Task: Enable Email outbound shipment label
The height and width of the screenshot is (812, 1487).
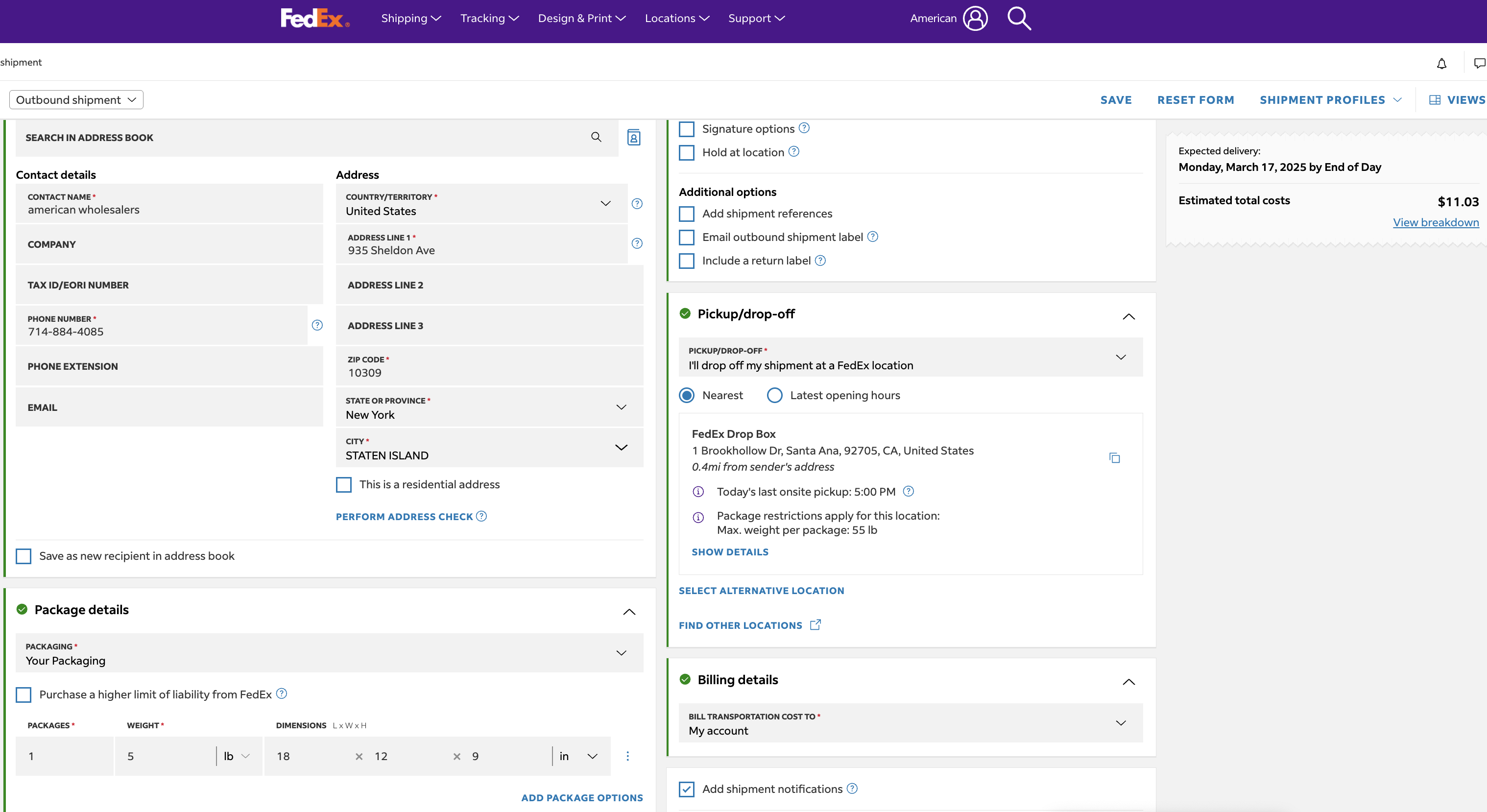Action: [x=686, y=237]
